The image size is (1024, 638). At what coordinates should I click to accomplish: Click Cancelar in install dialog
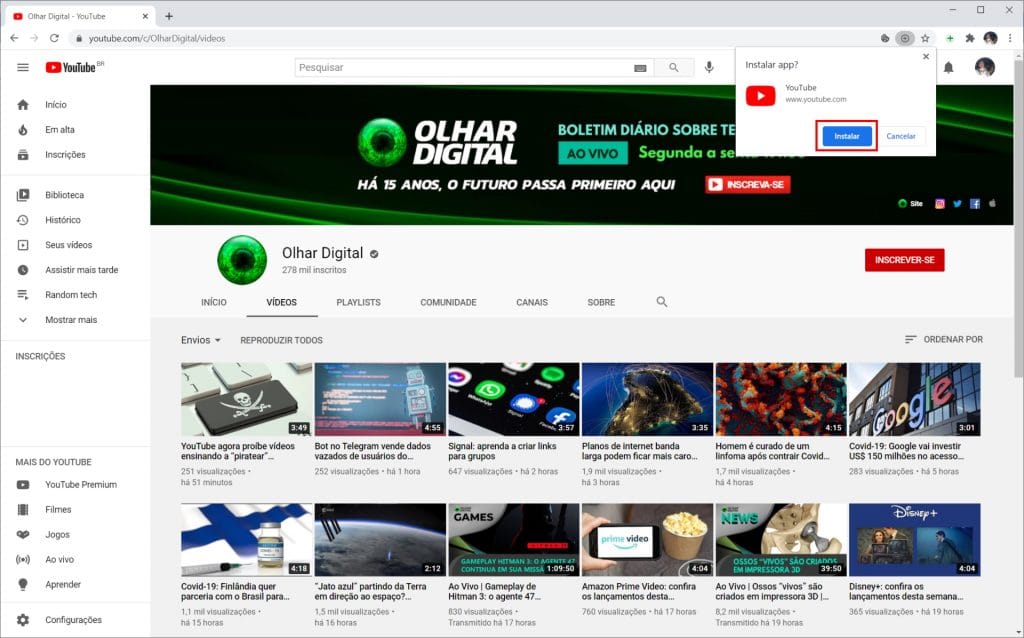[x=901, y=136]
